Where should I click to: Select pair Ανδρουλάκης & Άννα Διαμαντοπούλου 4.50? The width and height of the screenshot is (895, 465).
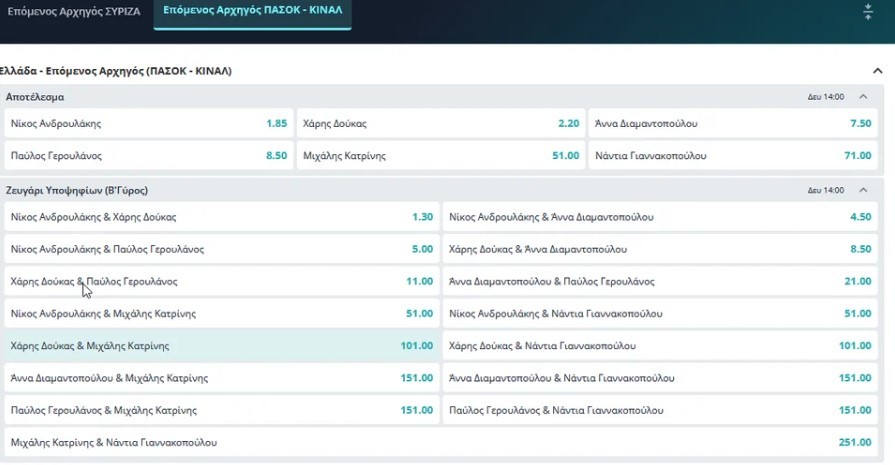tap(660, 217)
